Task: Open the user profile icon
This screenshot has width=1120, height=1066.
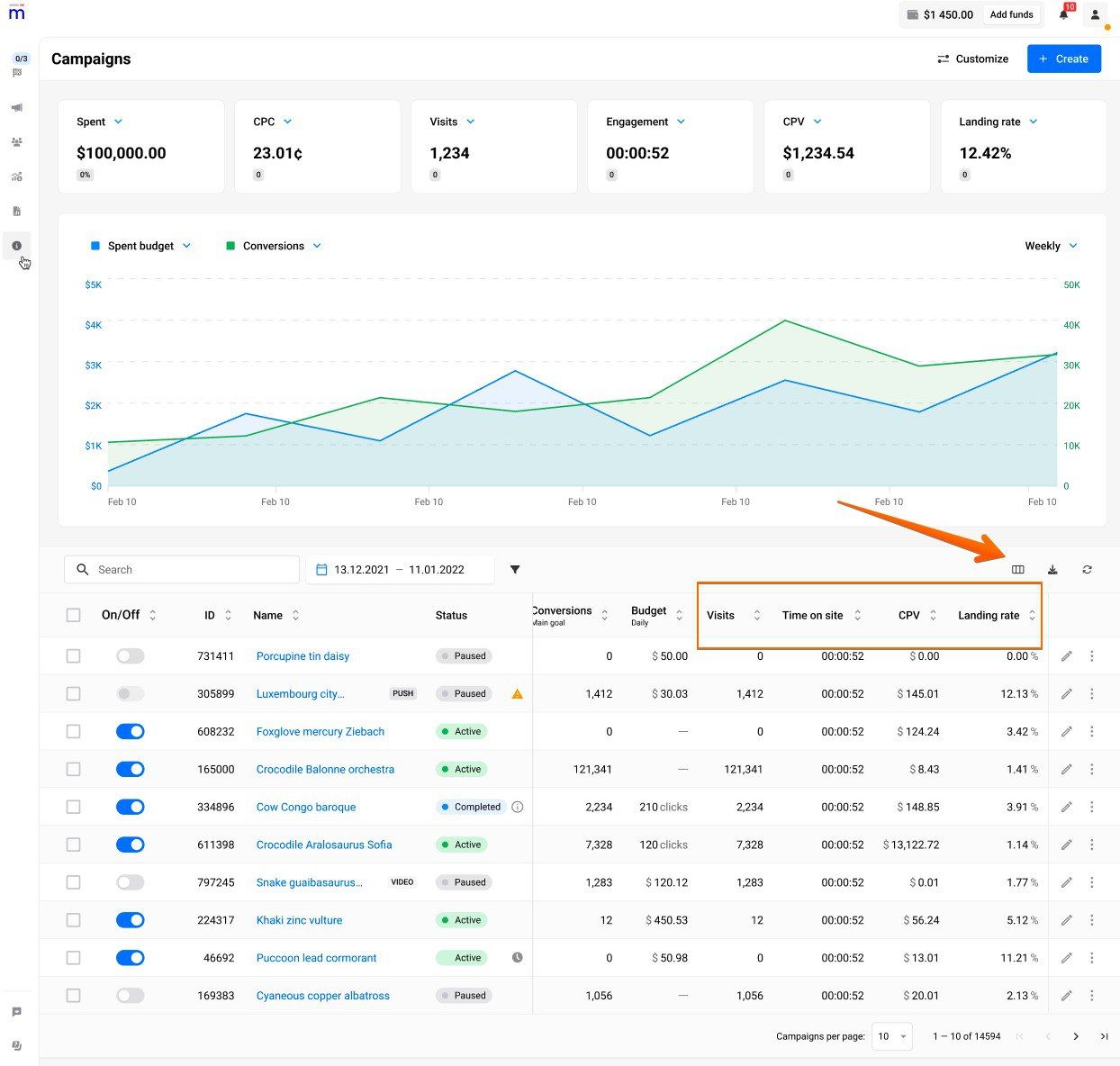Action: point(1095,14)
